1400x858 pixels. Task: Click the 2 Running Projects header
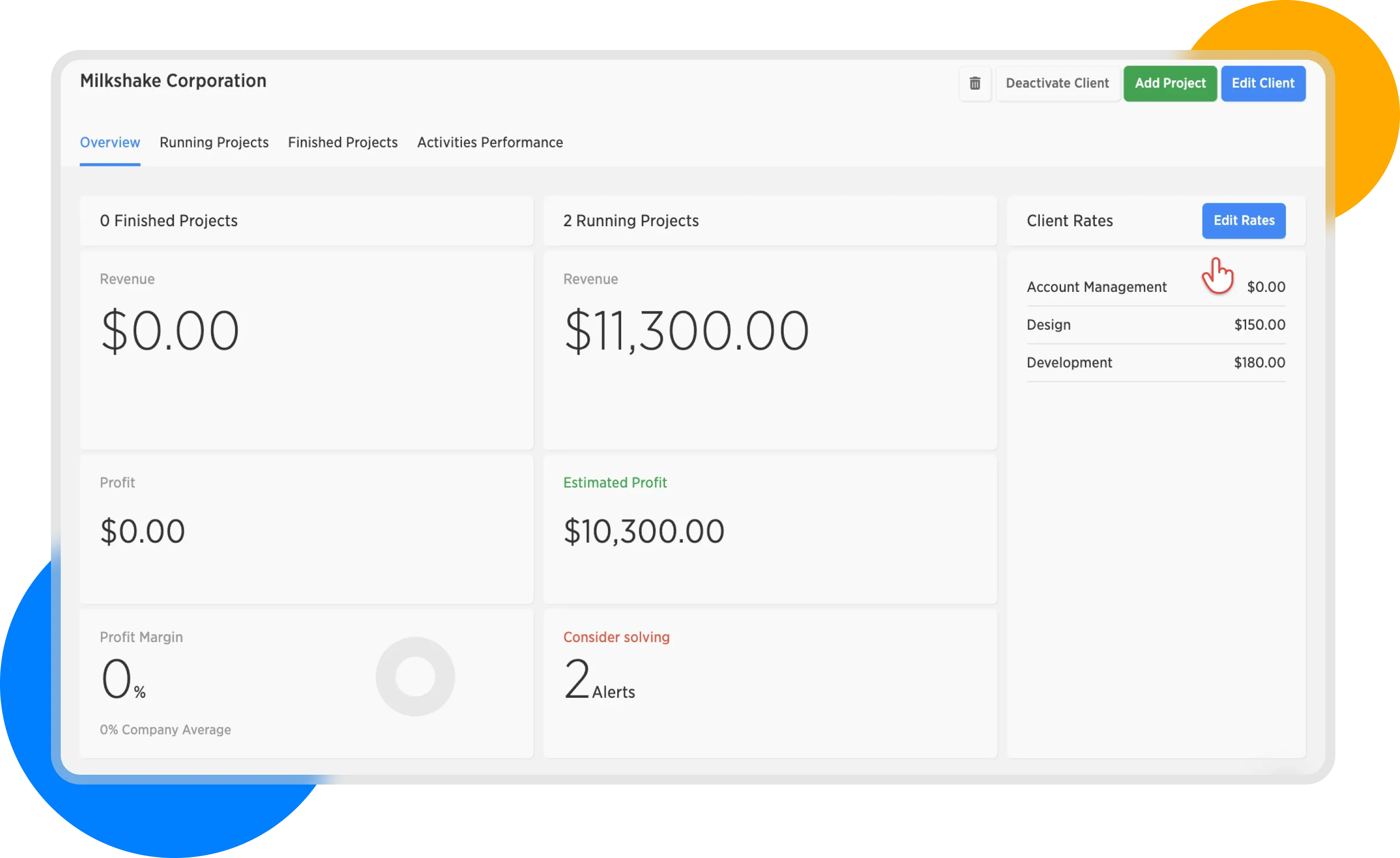tap(630, 221)
